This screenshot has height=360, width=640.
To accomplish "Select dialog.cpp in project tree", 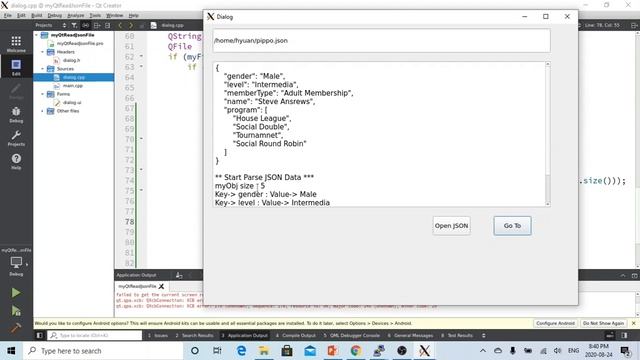I will pyautogui.click(x=74, y=77).
